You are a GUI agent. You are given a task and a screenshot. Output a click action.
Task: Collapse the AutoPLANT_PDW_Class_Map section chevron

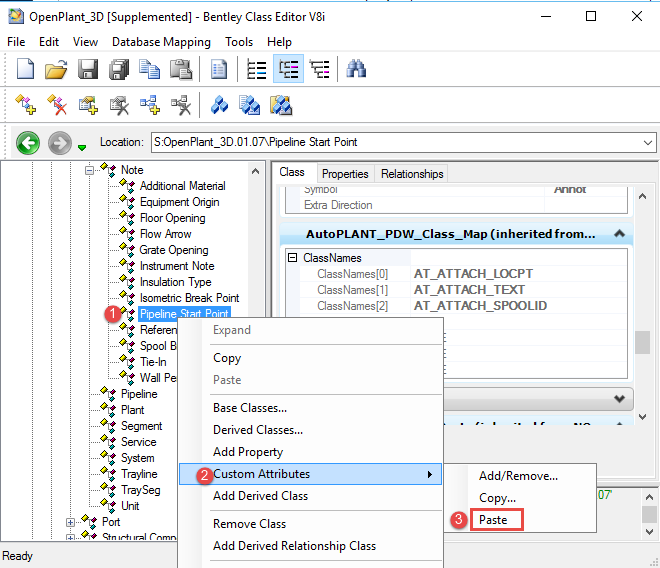[619, 234]
